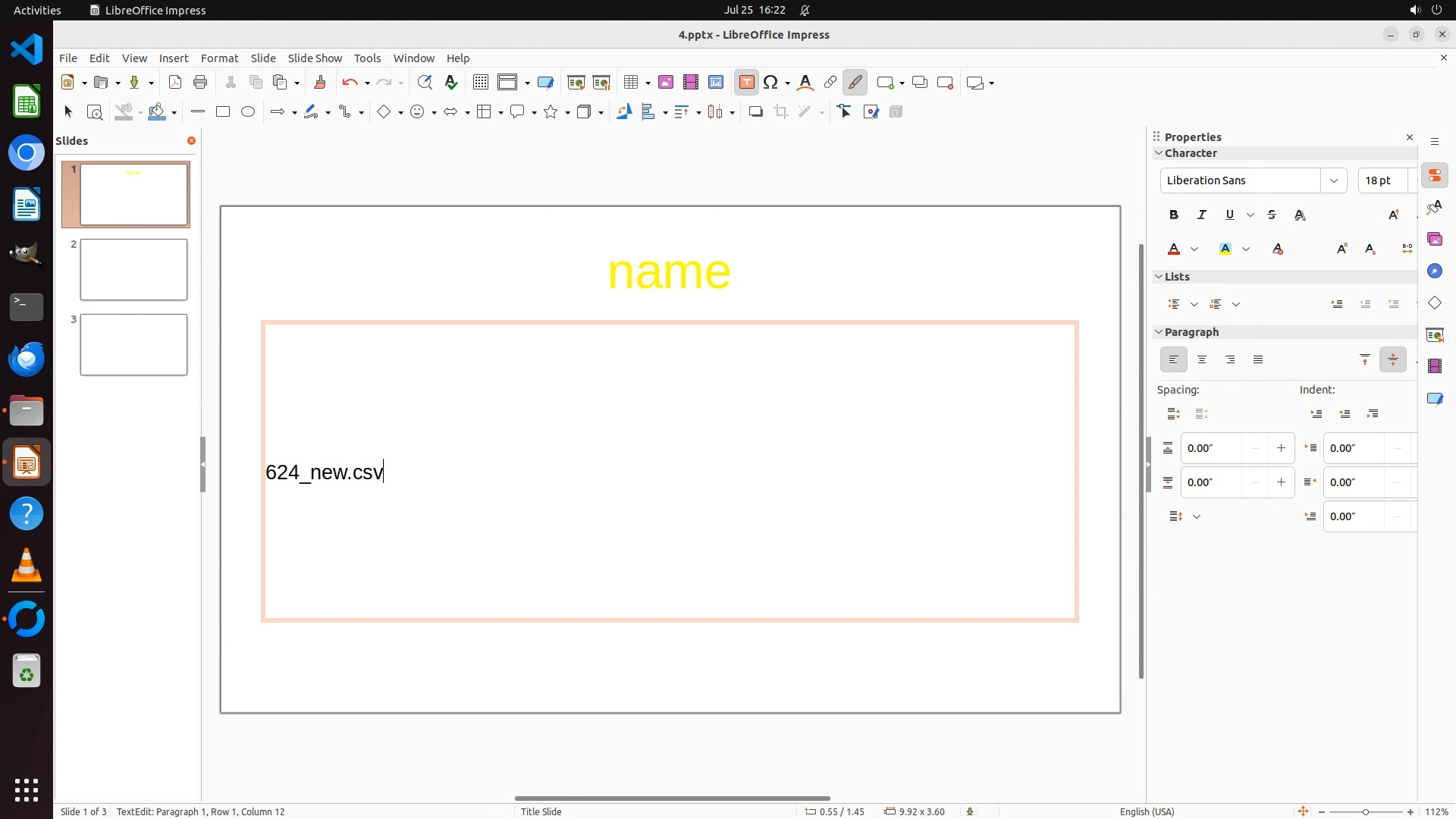Toggle Italic formatting in Character section
1456x819 pixels.
coord(1202,215)
